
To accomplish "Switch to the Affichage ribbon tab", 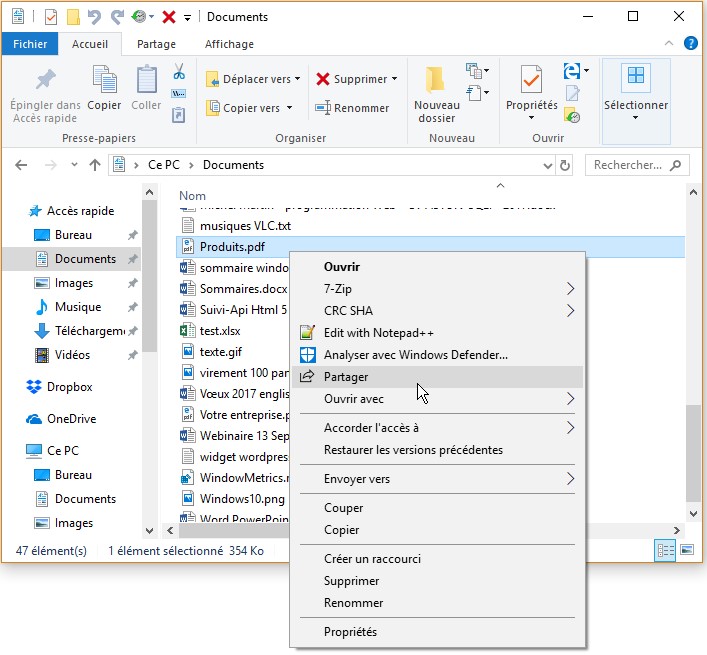I will point(229,44).
